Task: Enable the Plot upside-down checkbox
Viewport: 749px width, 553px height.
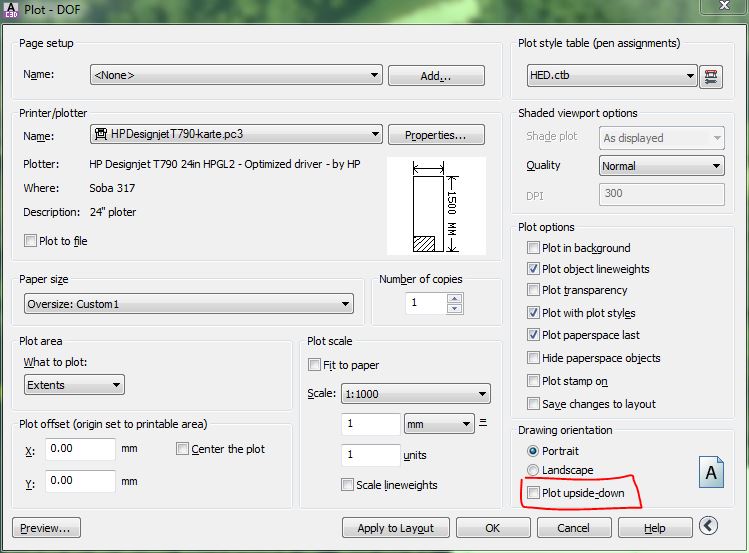Action: pos(533,493)
